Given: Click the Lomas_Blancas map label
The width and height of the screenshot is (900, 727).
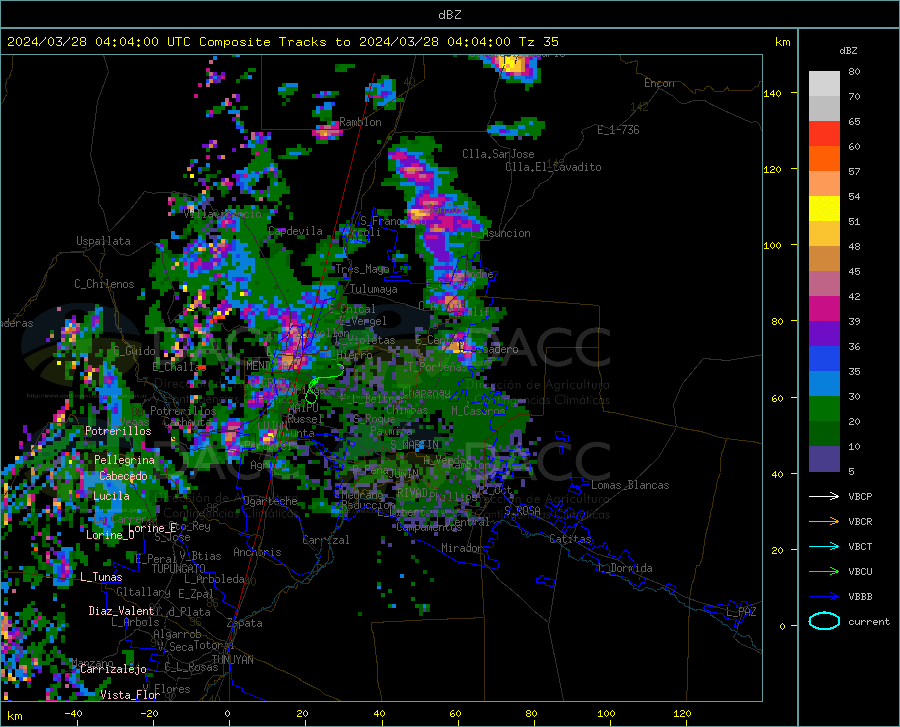Looking at the screenshot, I should (630, 485).
